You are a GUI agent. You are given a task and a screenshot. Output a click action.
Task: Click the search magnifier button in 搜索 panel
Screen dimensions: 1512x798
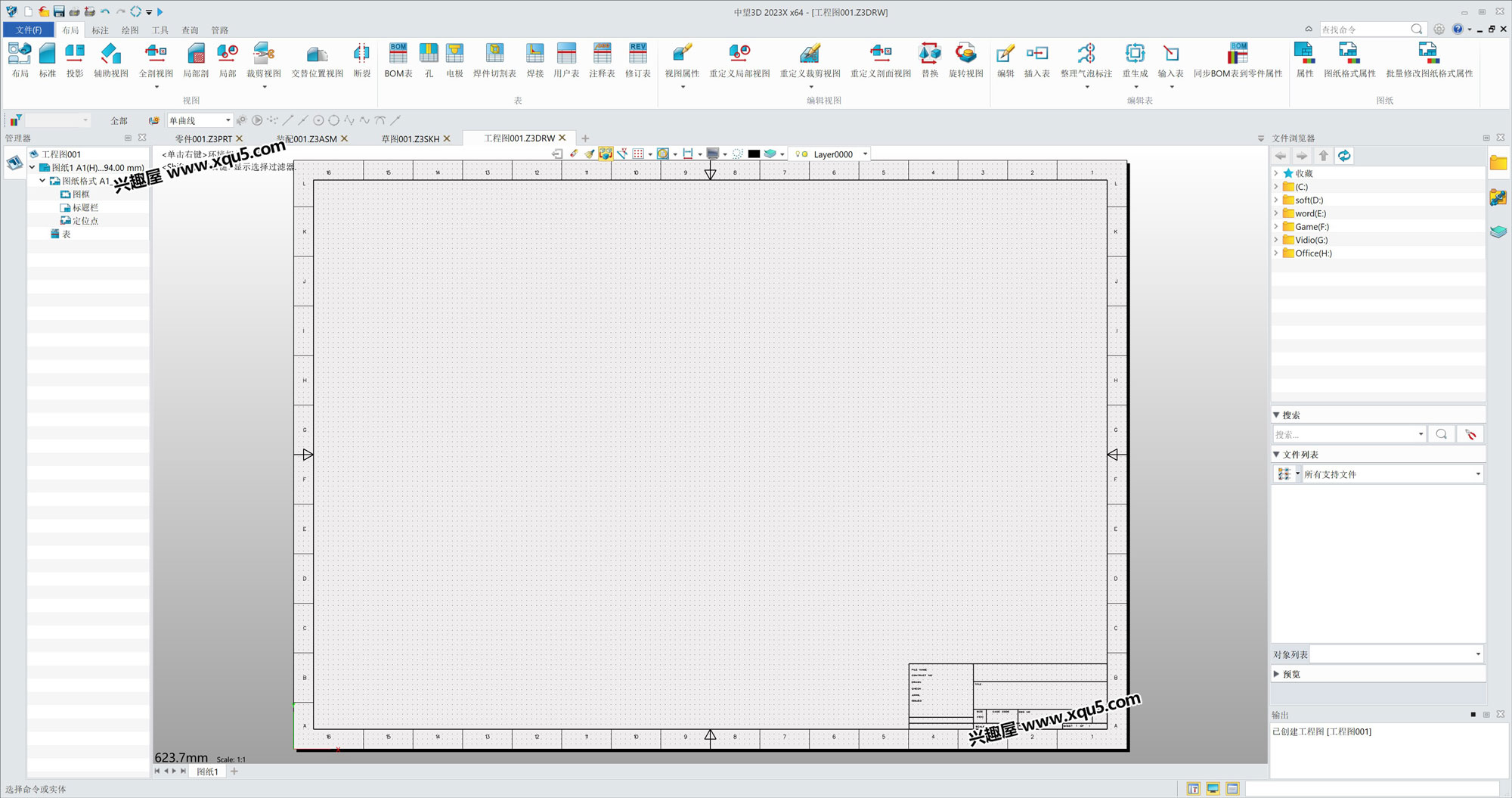(x=1442, y=434)
